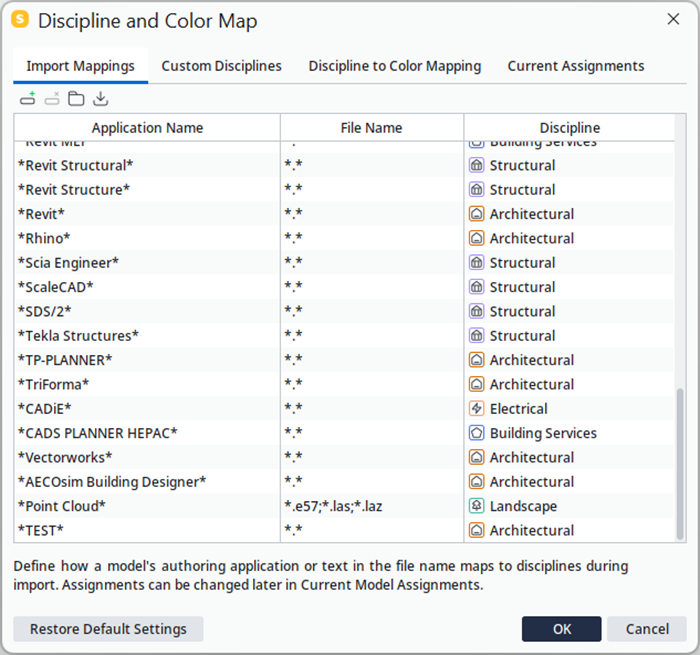Click the remove mapping row icon

point(52,98)
